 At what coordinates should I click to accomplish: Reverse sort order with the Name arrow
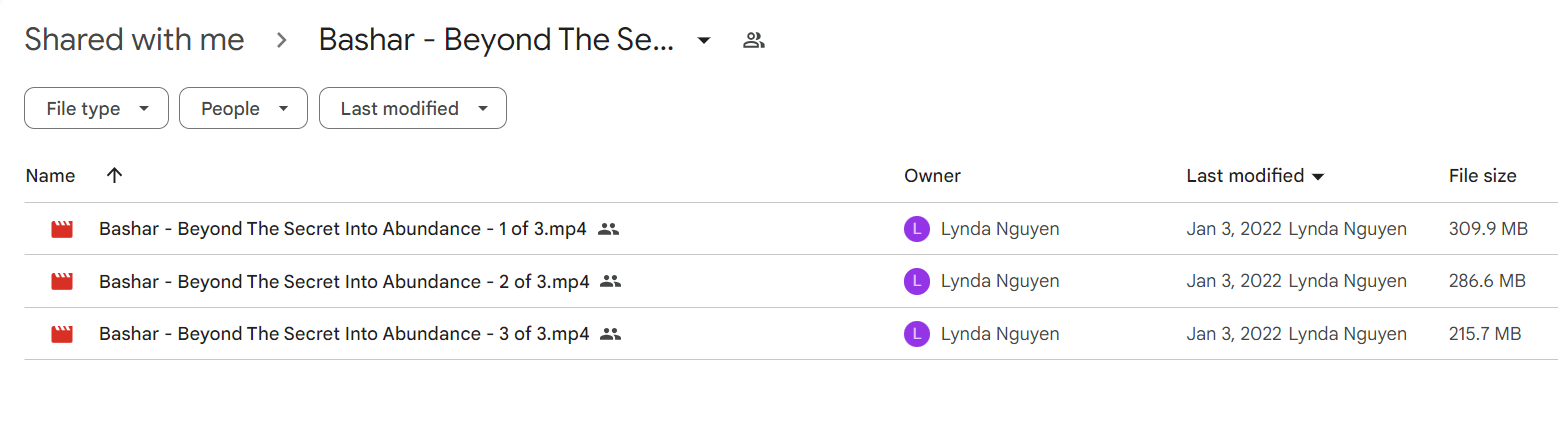tap(114, 176)
